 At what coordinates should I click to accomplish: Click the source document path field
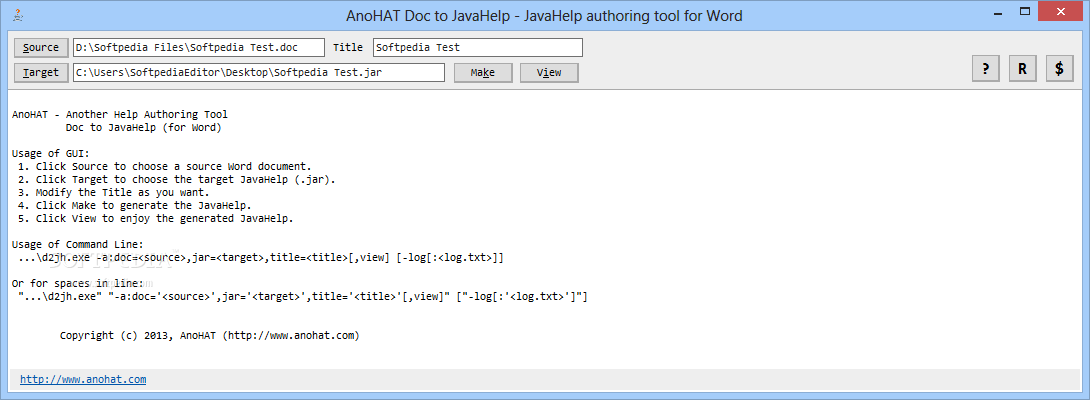click(x=199, y=47)
